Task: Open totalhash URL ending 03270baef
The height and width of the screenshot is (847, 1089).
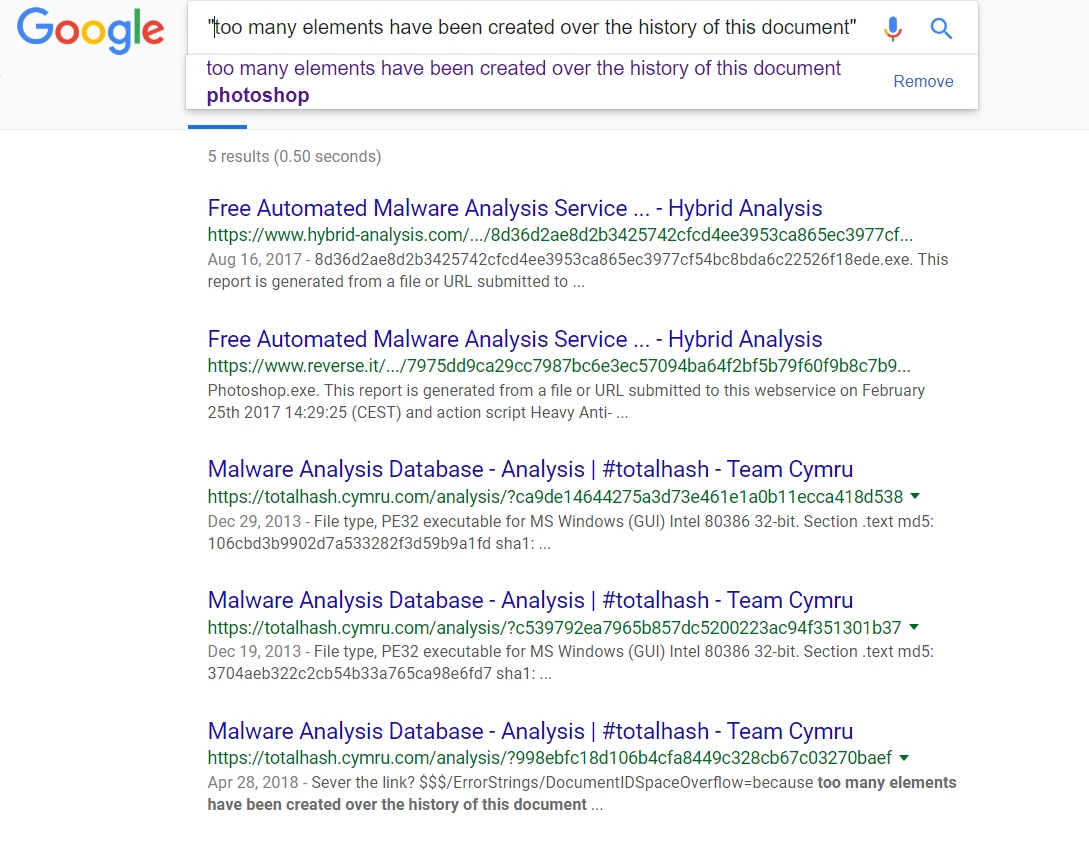Action: point(549,758)
